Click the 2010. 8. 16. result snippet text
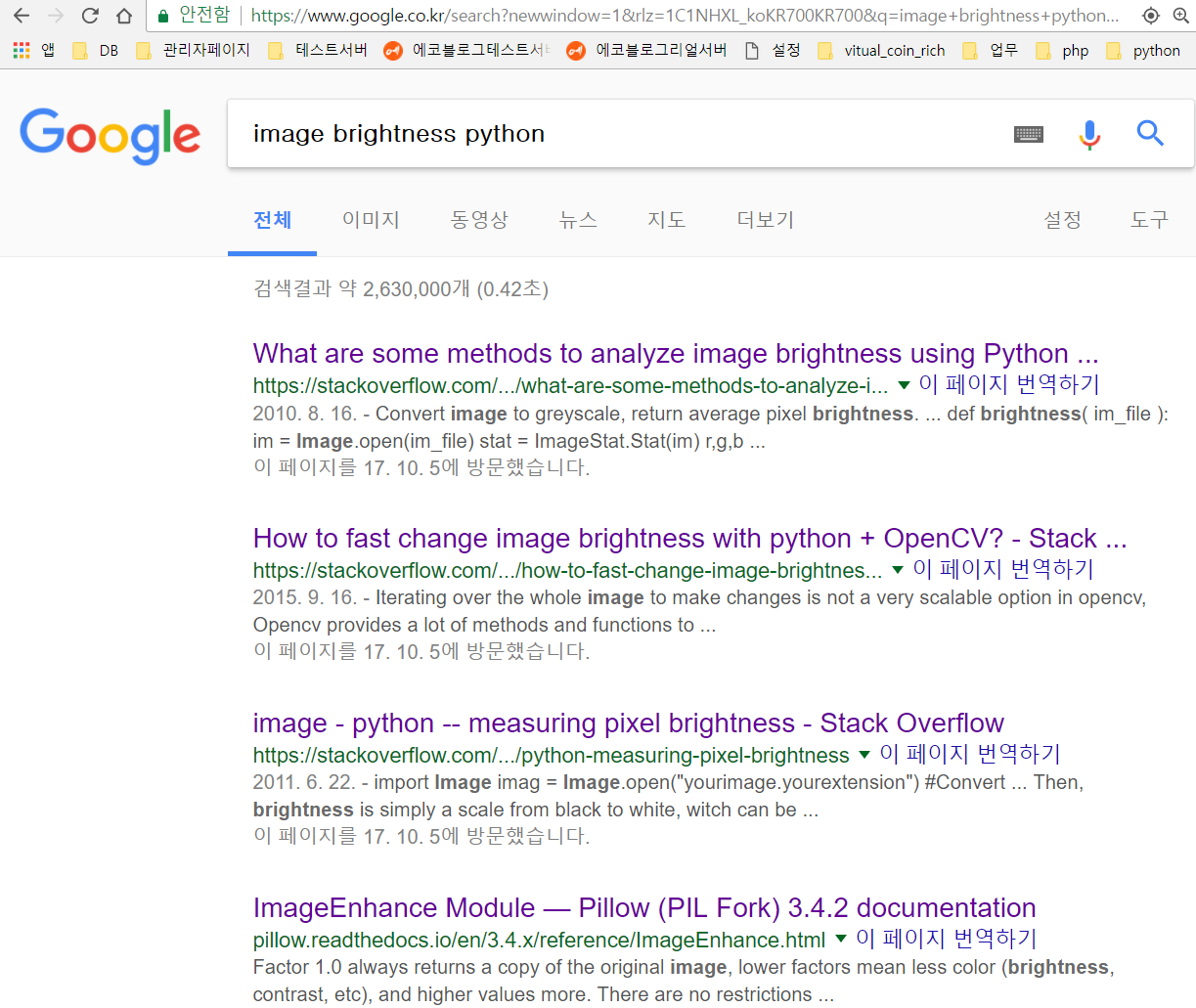The height and width of the screenshot is (1008, 1196). click(711, 427)
